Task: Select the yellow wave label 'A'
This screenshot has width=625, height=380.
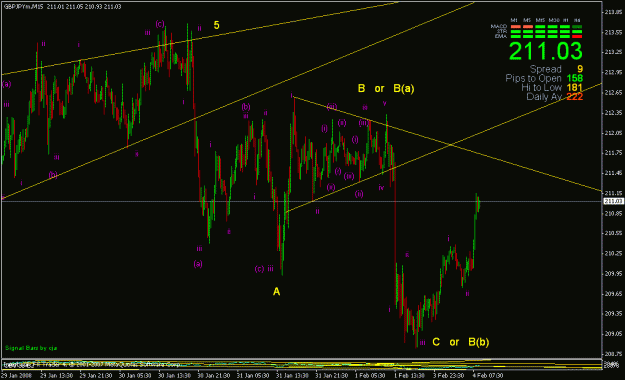Action: pyautogui.click(x=276, y=292)
